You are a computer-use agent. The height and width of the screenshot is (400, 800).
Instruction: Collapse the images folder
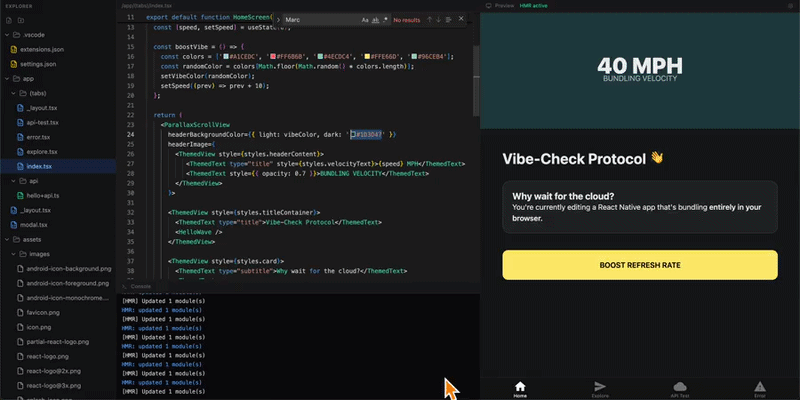tap(20, 254)
